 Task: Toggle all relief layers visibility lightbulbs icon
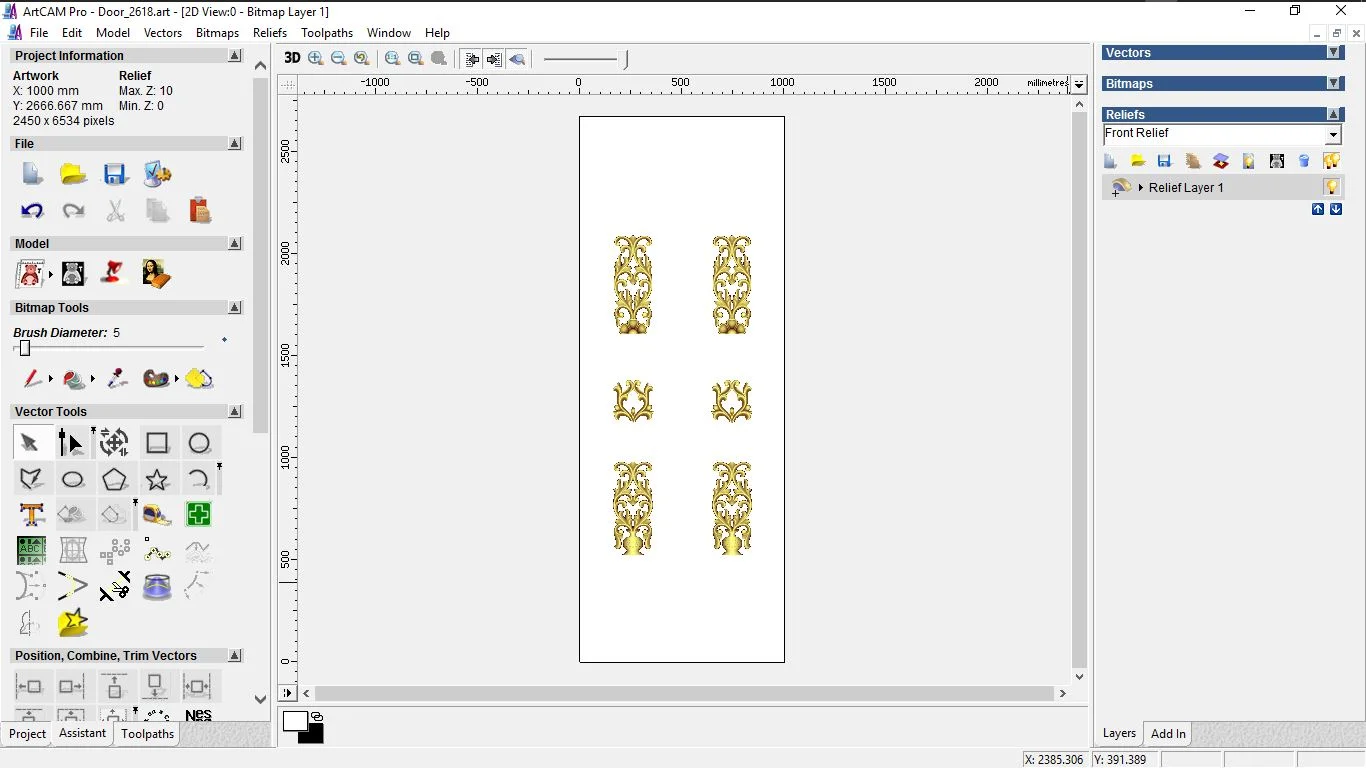tap(1331, 161)
